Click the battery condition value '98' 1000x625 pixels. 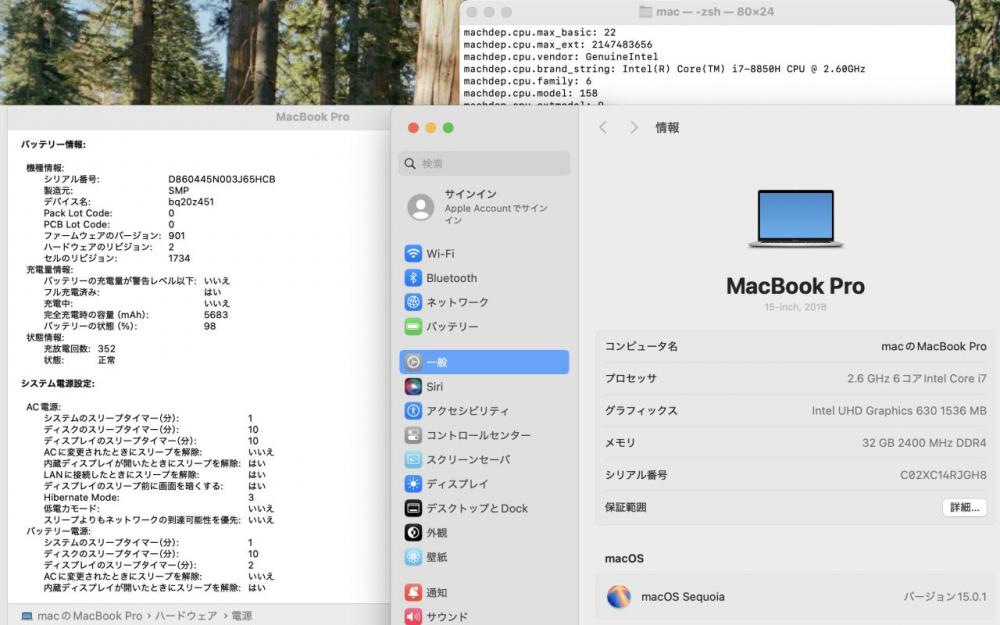pyautogui.click(x=210, y=326)
